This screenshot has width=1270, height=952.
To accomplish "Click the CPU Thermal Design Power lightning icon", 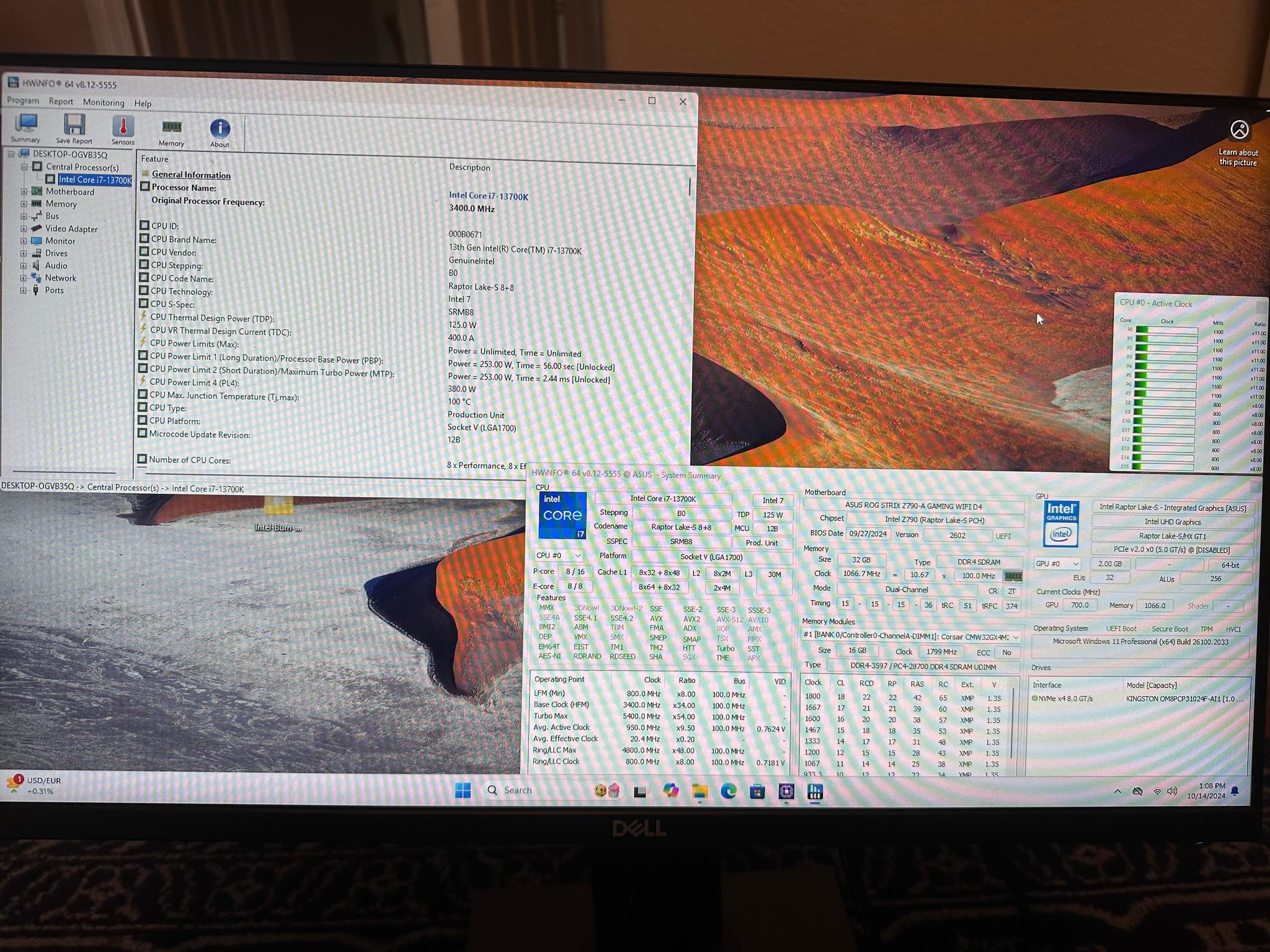I will 144,317.
